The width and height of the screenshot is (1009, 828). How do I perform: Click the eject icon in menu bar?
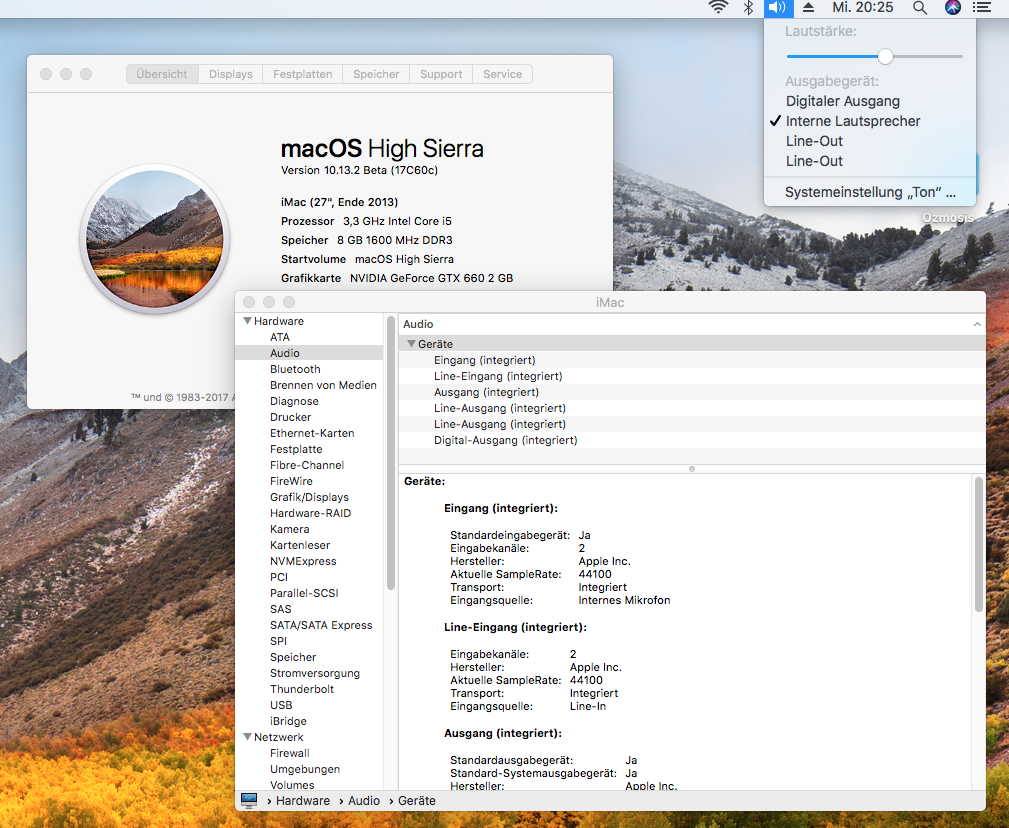tap(808, 7)
